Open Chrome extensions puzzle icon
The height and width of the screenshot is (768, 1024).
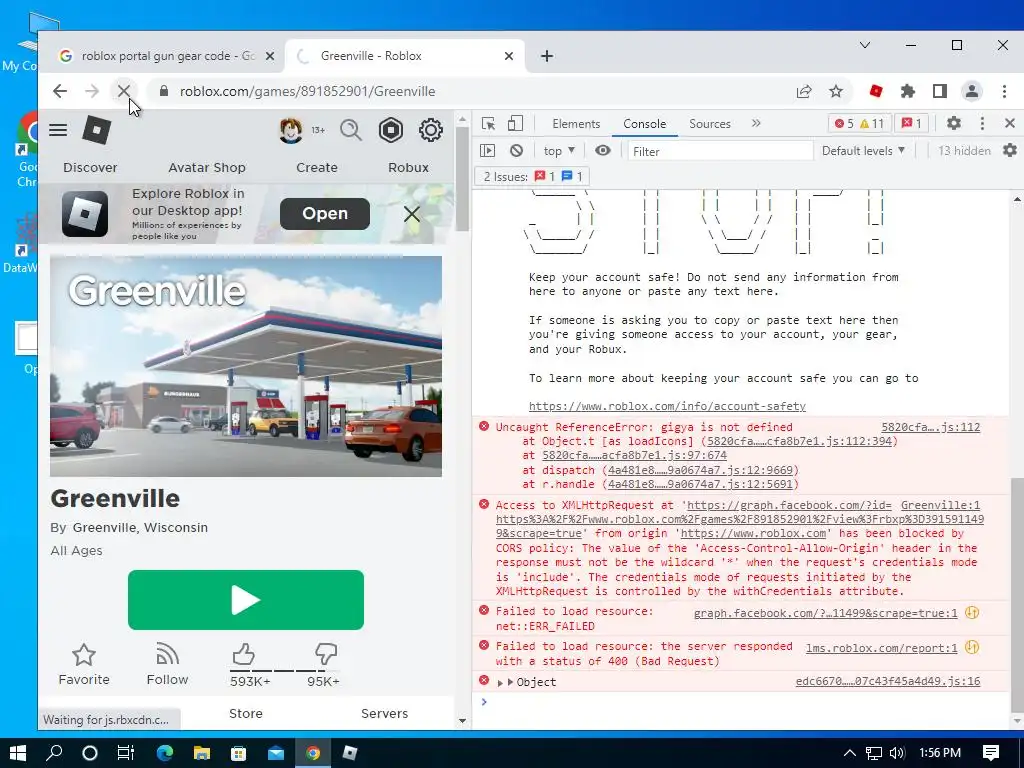click(908, 91)
